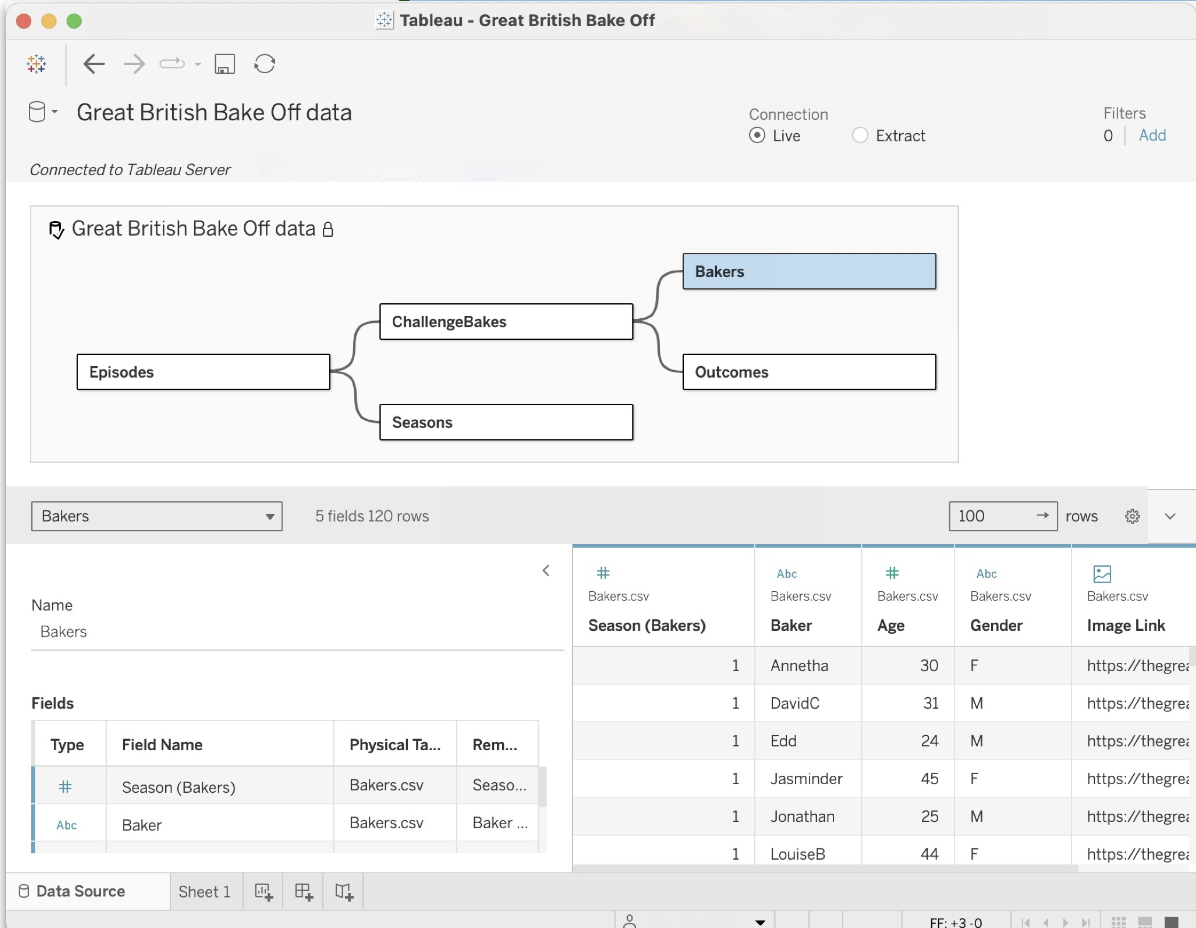Viewport: 1196px width, 928px height.
Task: Open the data source cylinder dropdown
Action: click(42, 112)
